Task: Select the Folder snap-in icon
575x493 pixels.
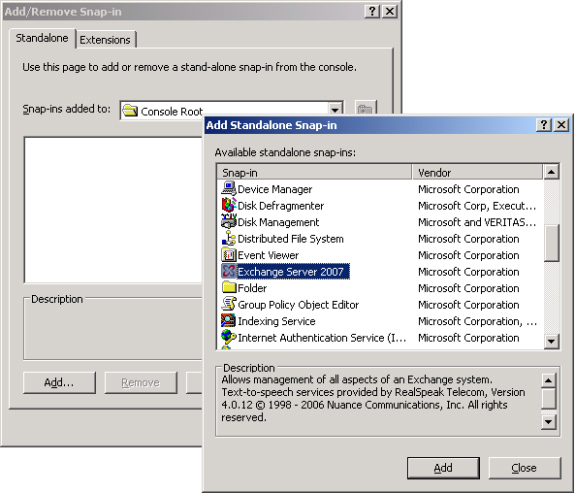Action: click(229, 288)
